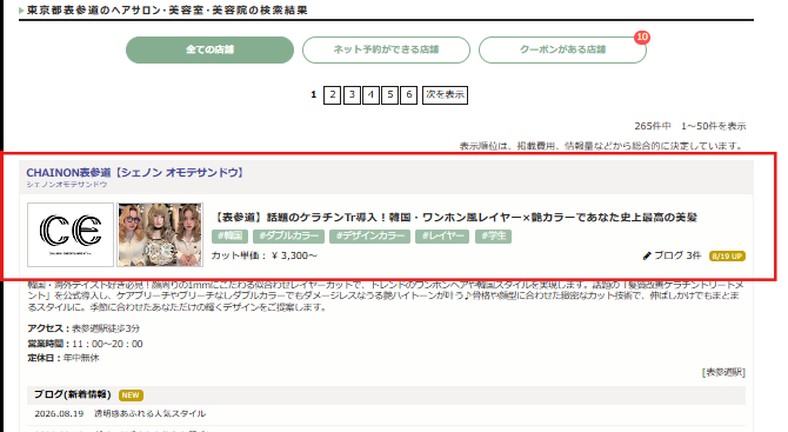
Task: Click the 次を表示 next page button
Action: 445,94
